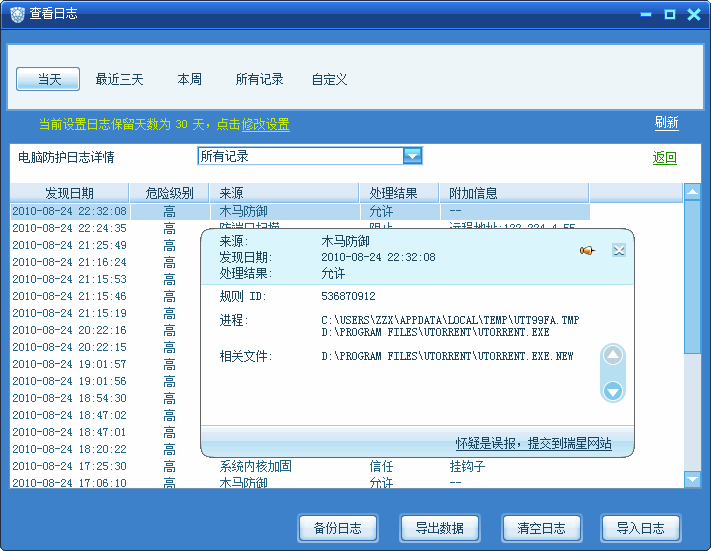Screen dimensions: 711x551
Task: Click the 所有记录 combo box field
Action: 310,156
